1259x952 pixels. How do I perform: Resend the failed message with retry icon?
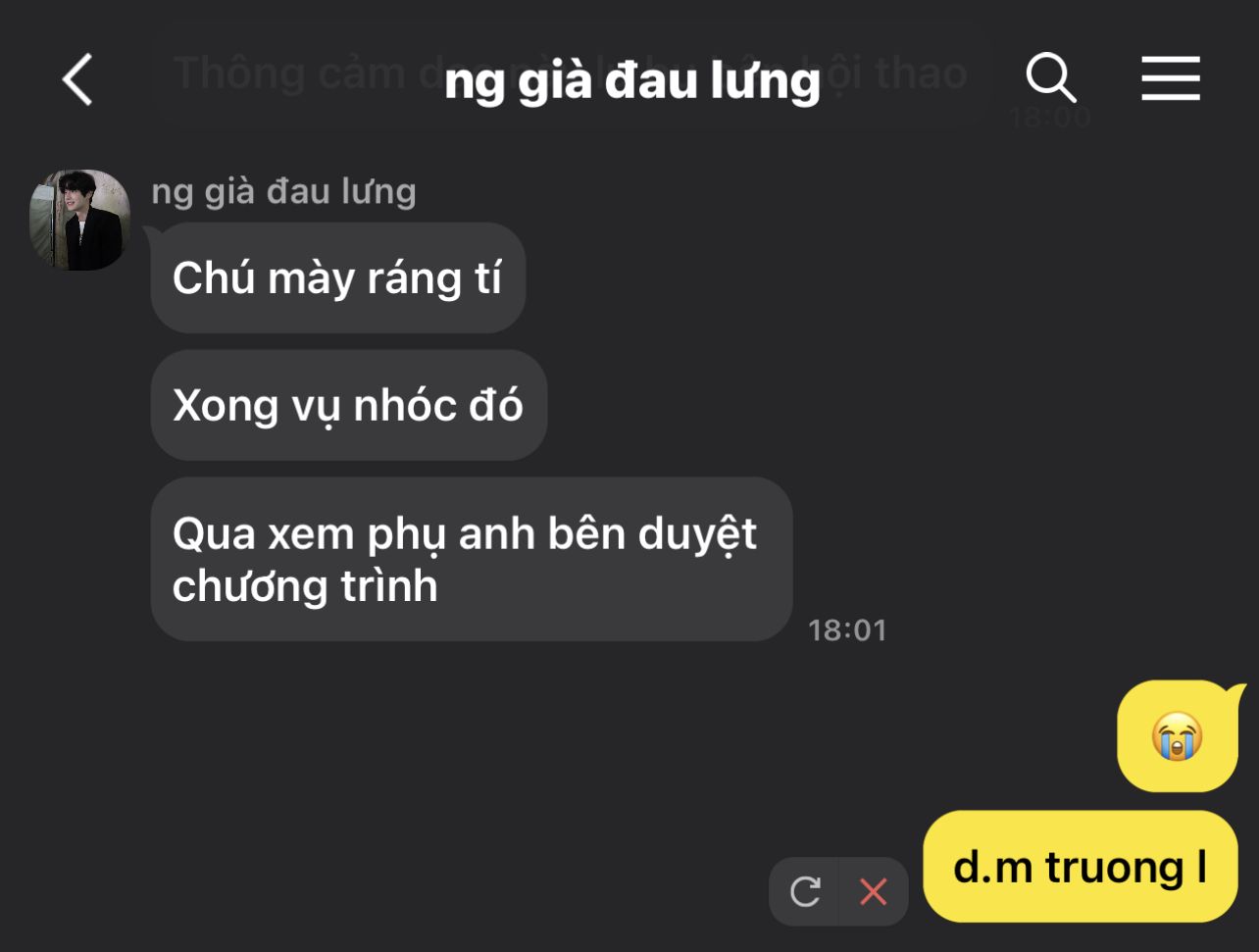point(805,891)
